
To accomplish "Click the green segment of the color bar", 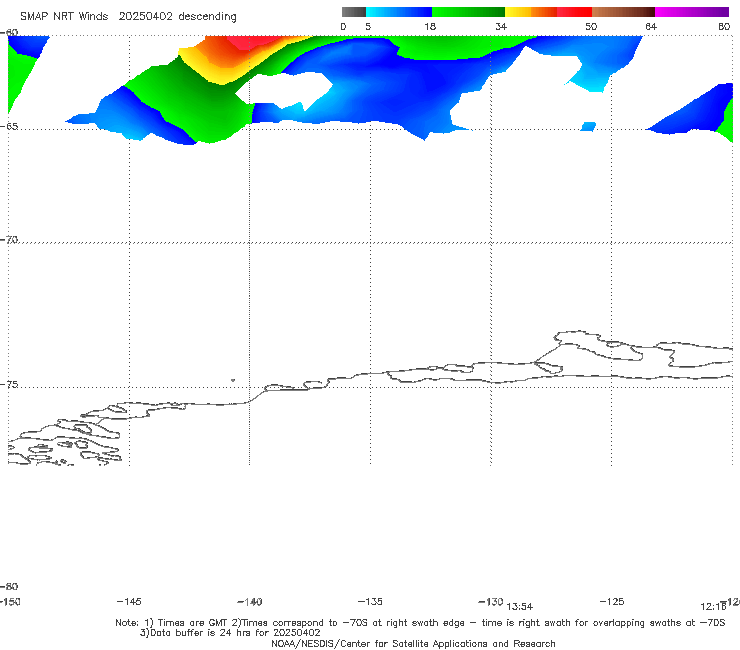I will [x=468, y=12].
